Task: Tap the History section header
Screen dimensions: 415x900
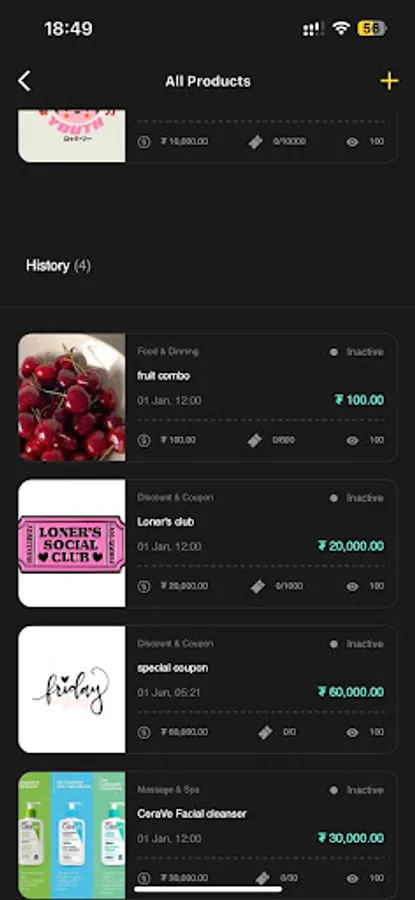Action: point(58,266)
